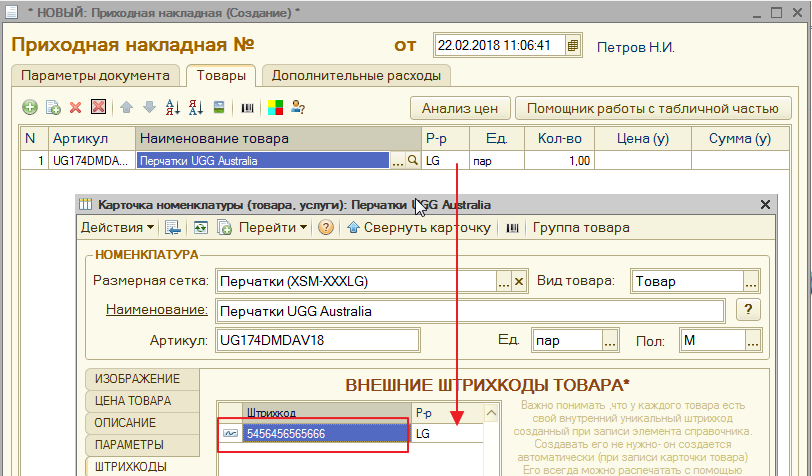Image resolution: width=812 pixels, height=476 pixels.
Task: Open the Перейти dropdown menu
Action: [x=273, y=227]
